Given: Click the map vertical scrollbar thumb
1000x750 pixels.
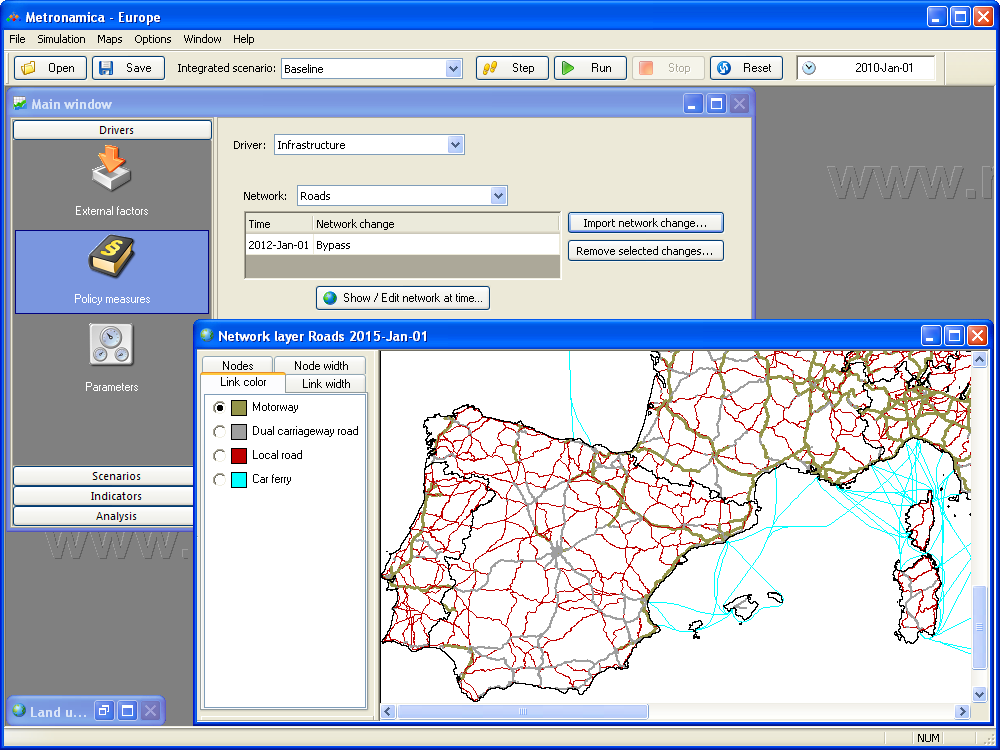Looking at the screenshot, I should (x=980, y=627).
